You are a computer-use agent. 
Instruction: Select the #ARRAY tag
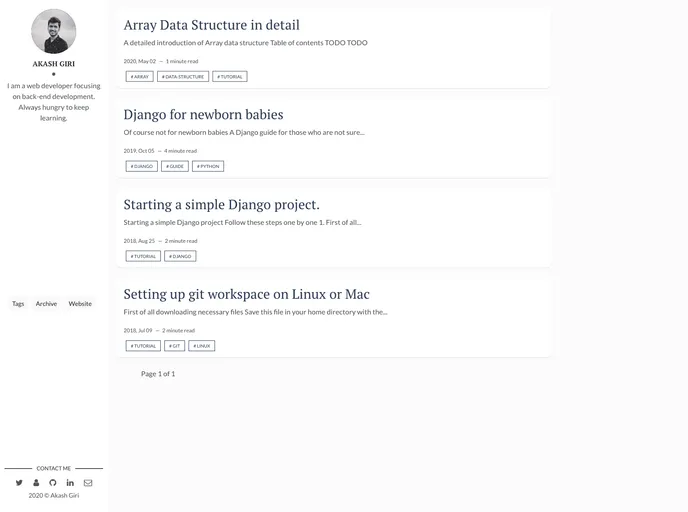[140, 76]
